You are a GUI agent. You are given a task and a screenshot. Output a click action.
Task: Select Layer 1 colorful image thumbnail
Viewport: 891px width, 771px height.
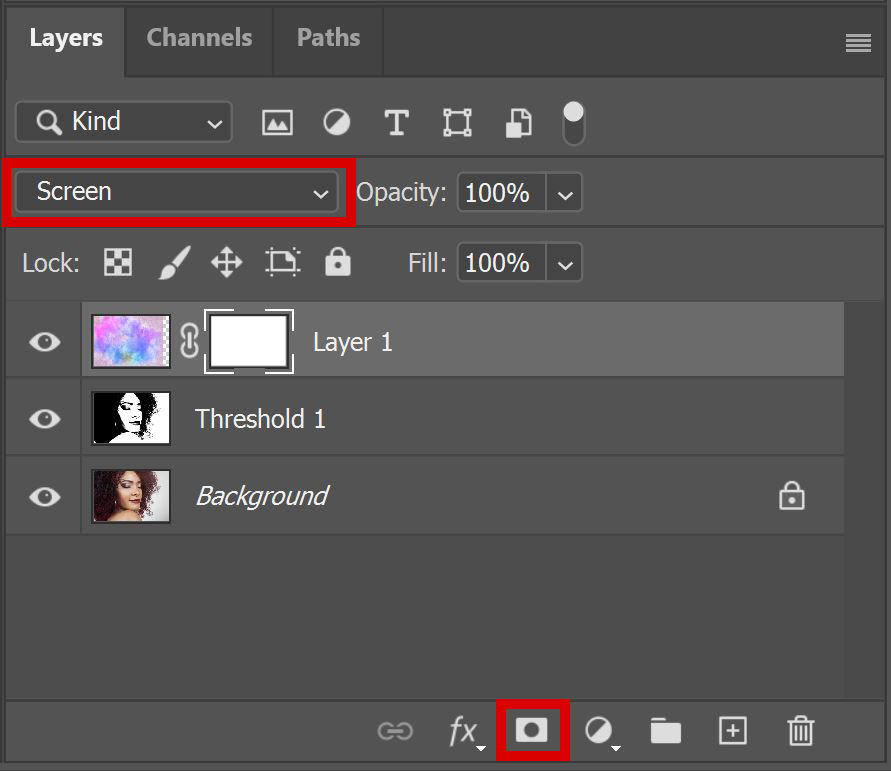point(131,341)
